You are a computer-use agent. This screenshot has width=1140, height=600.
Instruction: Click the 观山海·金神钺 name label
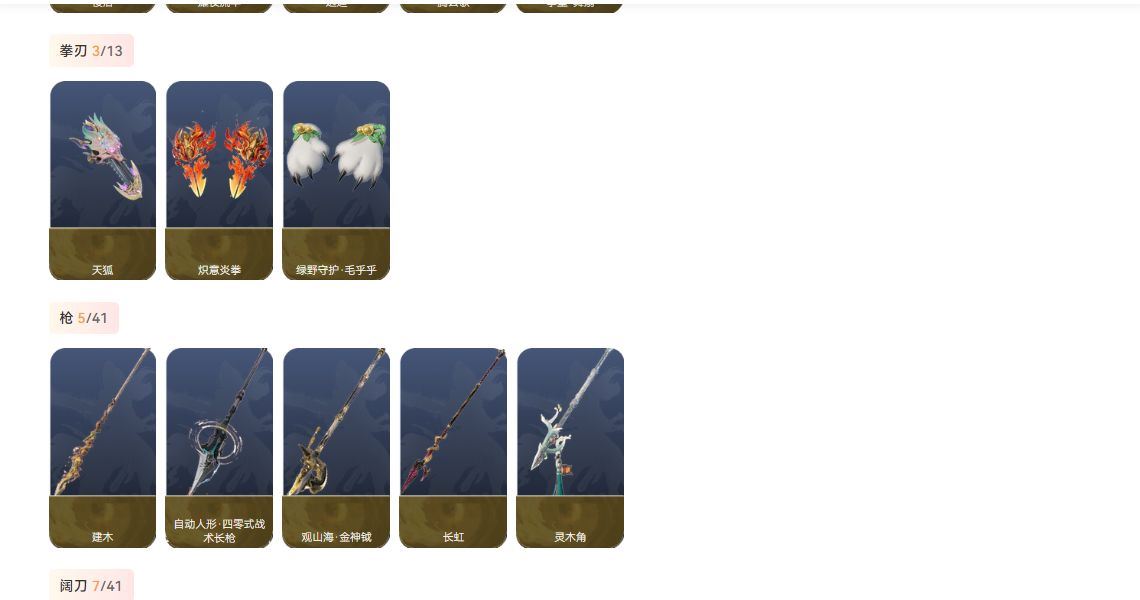point(337,537)
